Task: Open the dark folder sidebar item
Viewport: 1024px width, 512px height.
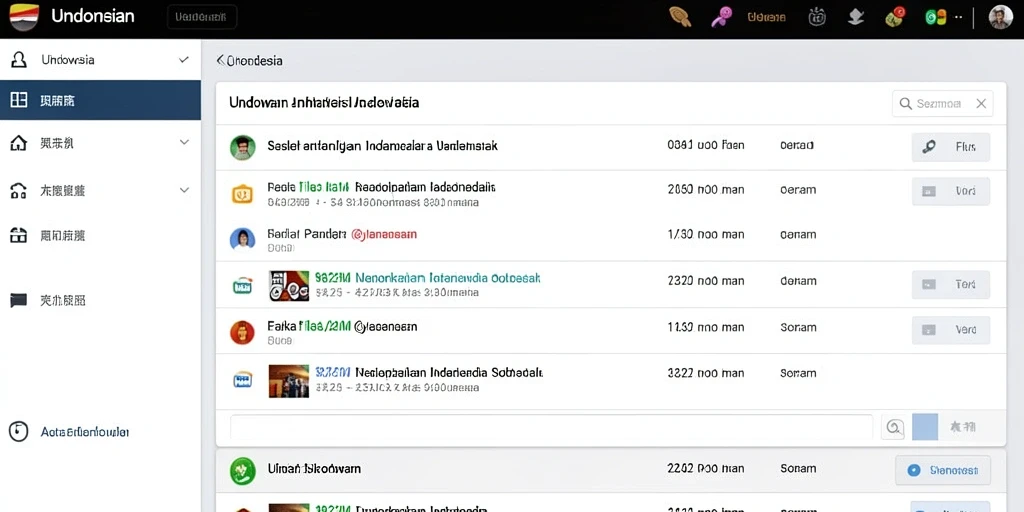Action: pos(101,300)
